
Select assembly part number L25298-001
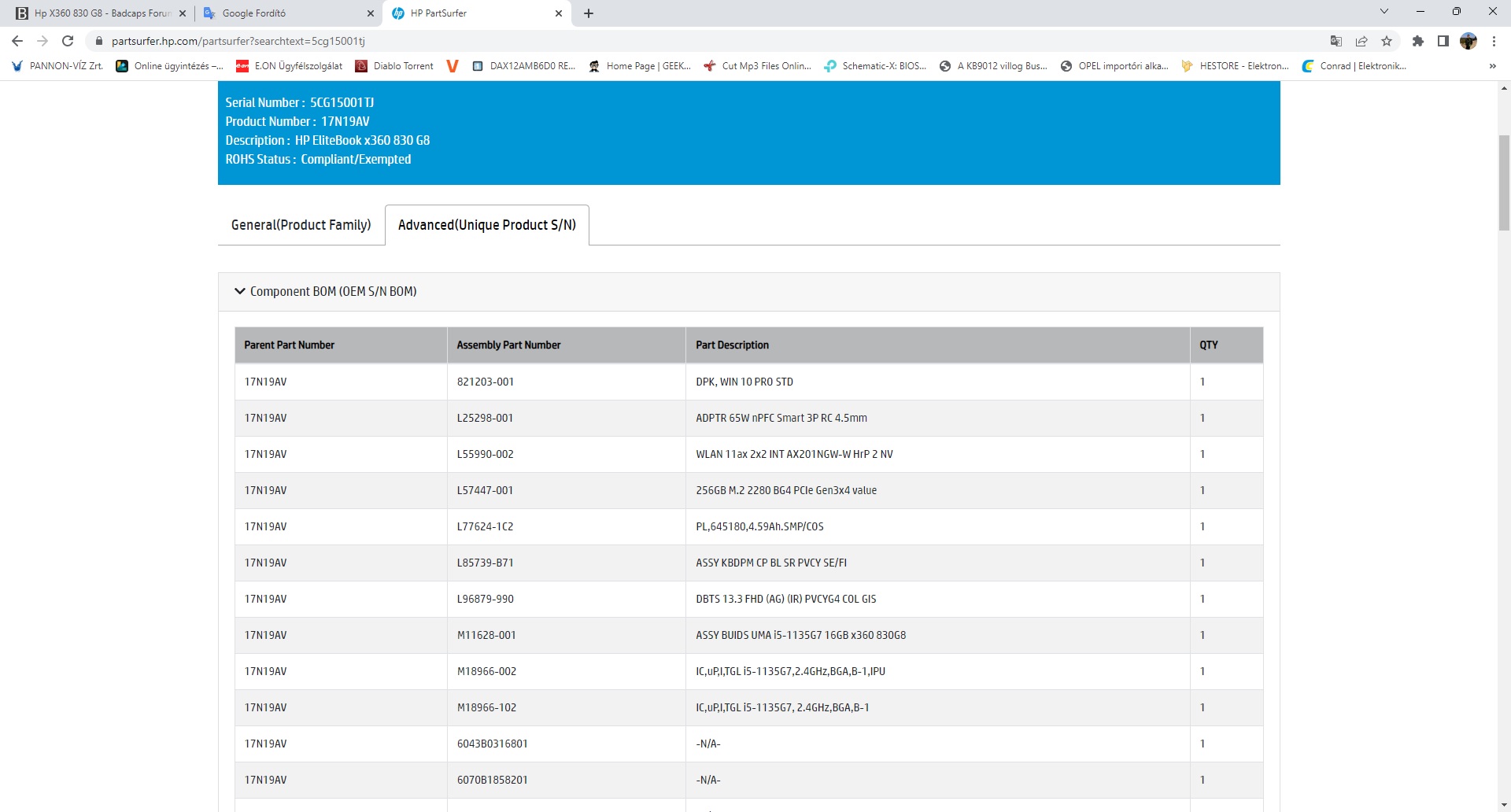coord(485,418)
